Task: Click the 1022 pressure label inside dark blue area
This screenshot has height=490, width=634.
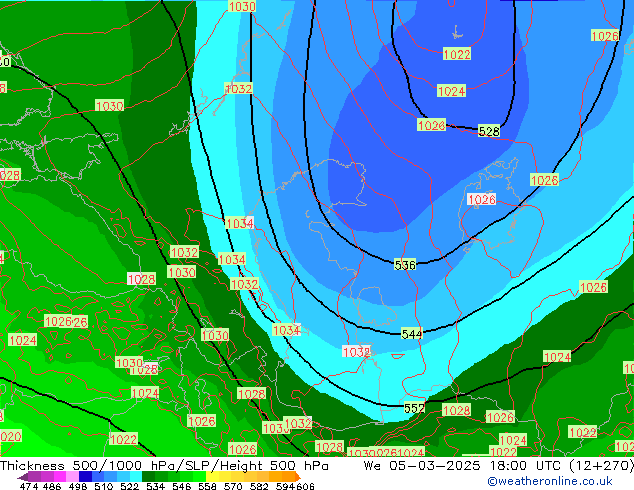Action: point(457,54)
